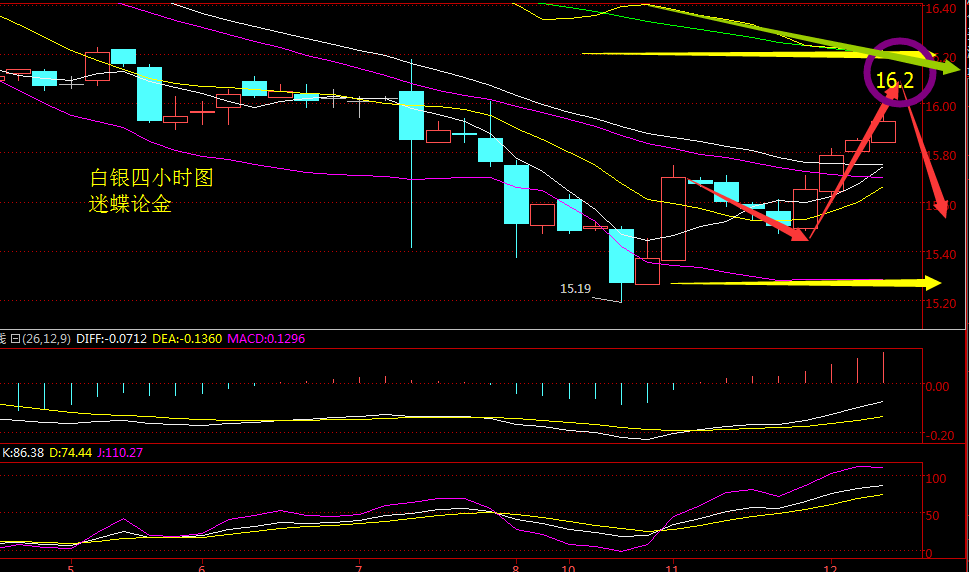The image size is (969, 572).
Task: Click the 15.80 price axis label
Action: pos(942,156)
